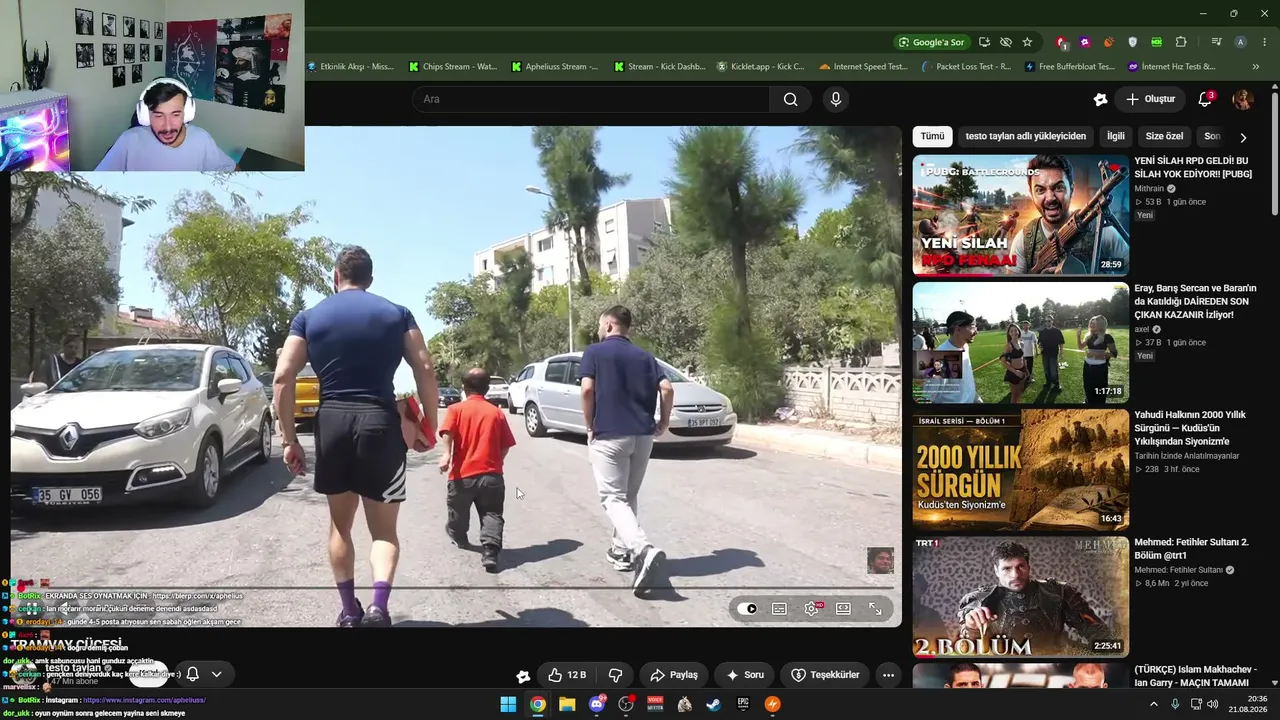
Task: Select 'testo taylan adlı yükleyiciden' chip
Action: [1025, 136]
